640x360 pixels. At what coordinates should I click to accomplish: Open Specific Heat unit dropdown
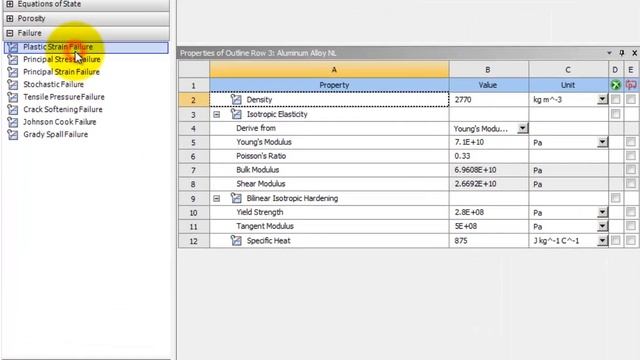[x=602, y=240]
